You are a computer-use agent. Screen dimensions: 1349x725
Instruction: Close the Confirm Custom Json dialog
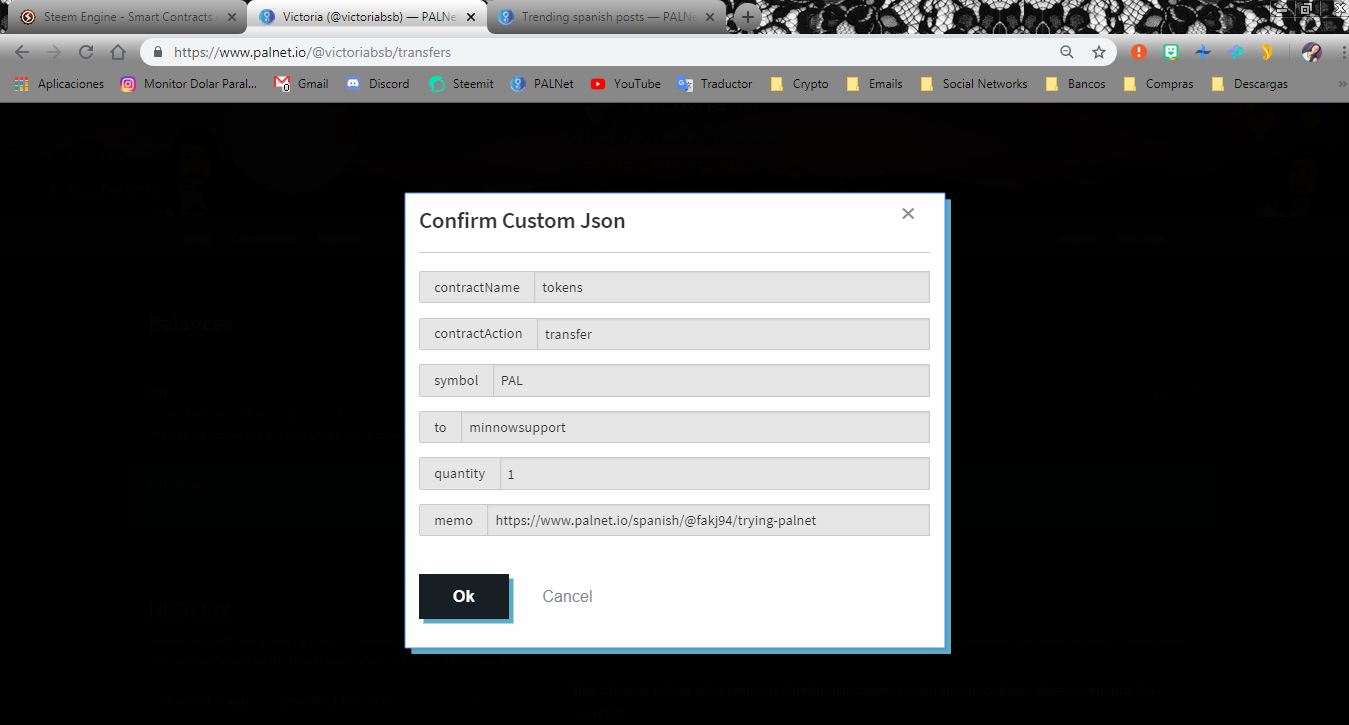tap(908, 213)
